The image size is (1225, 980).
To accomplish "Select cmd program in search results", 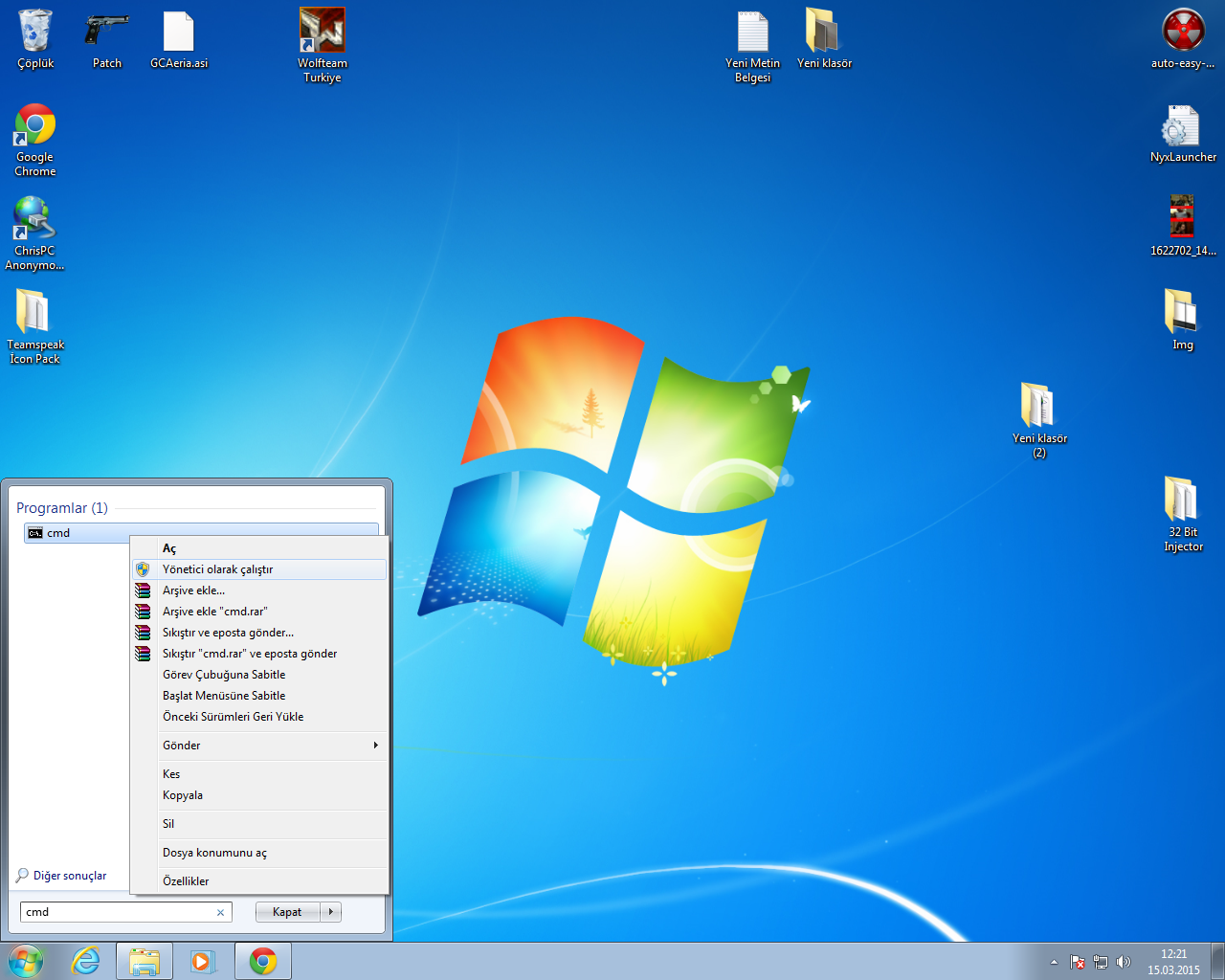I will (x=201, y=533).
